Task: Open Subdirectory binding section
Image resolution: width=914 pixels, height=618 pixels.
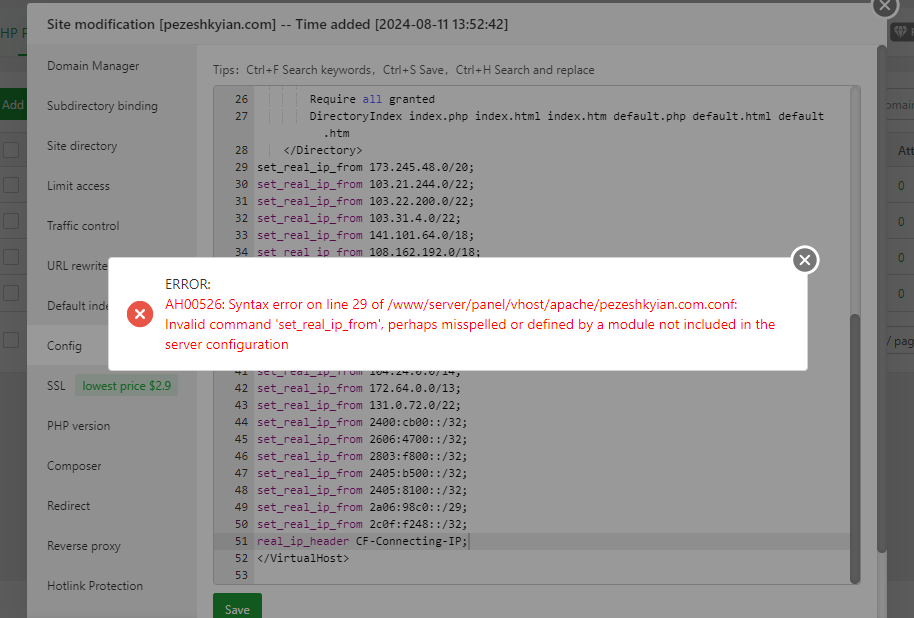Action: (x=103, y=106)
